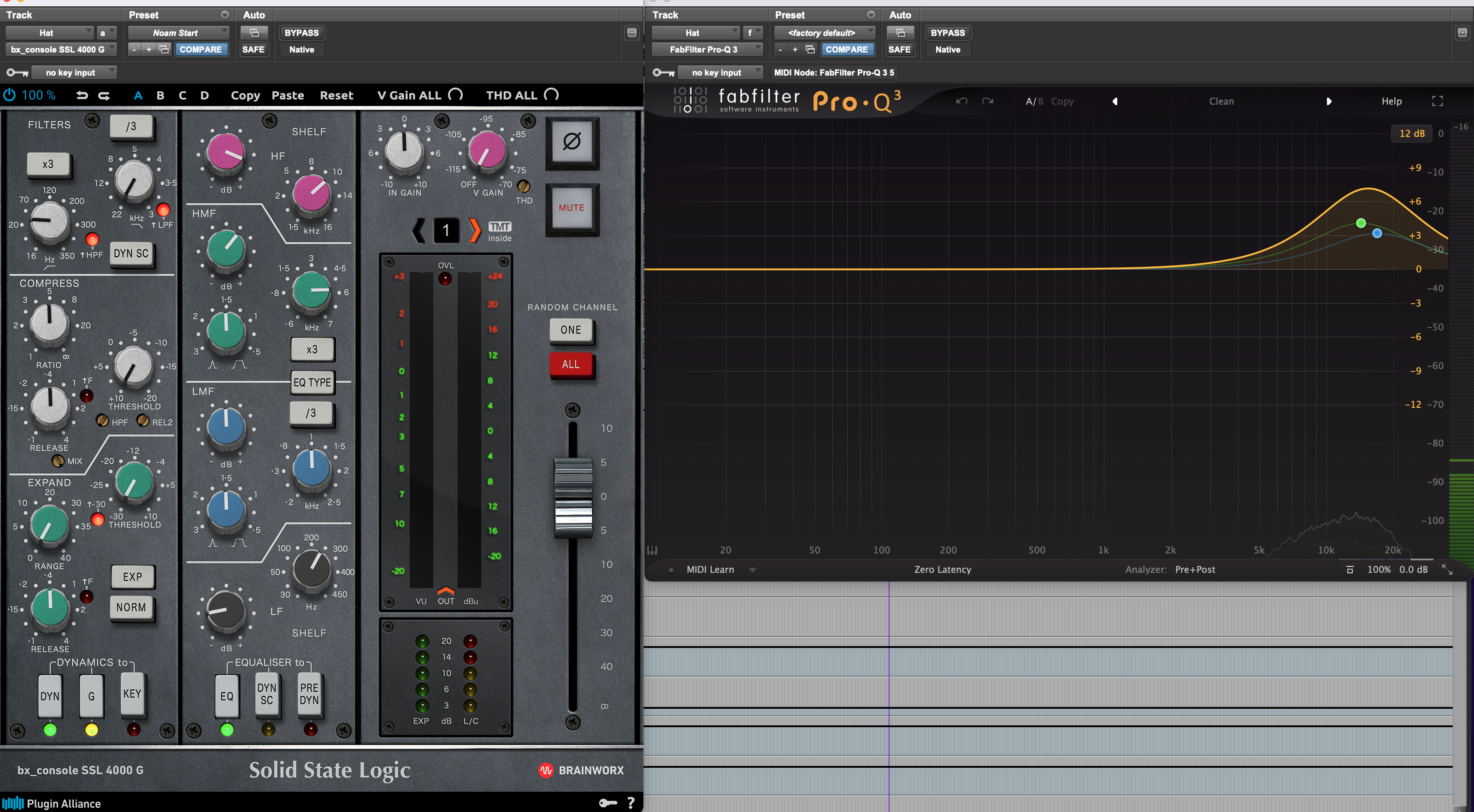Toggle the EQ TYPE button

coord(312,383)
